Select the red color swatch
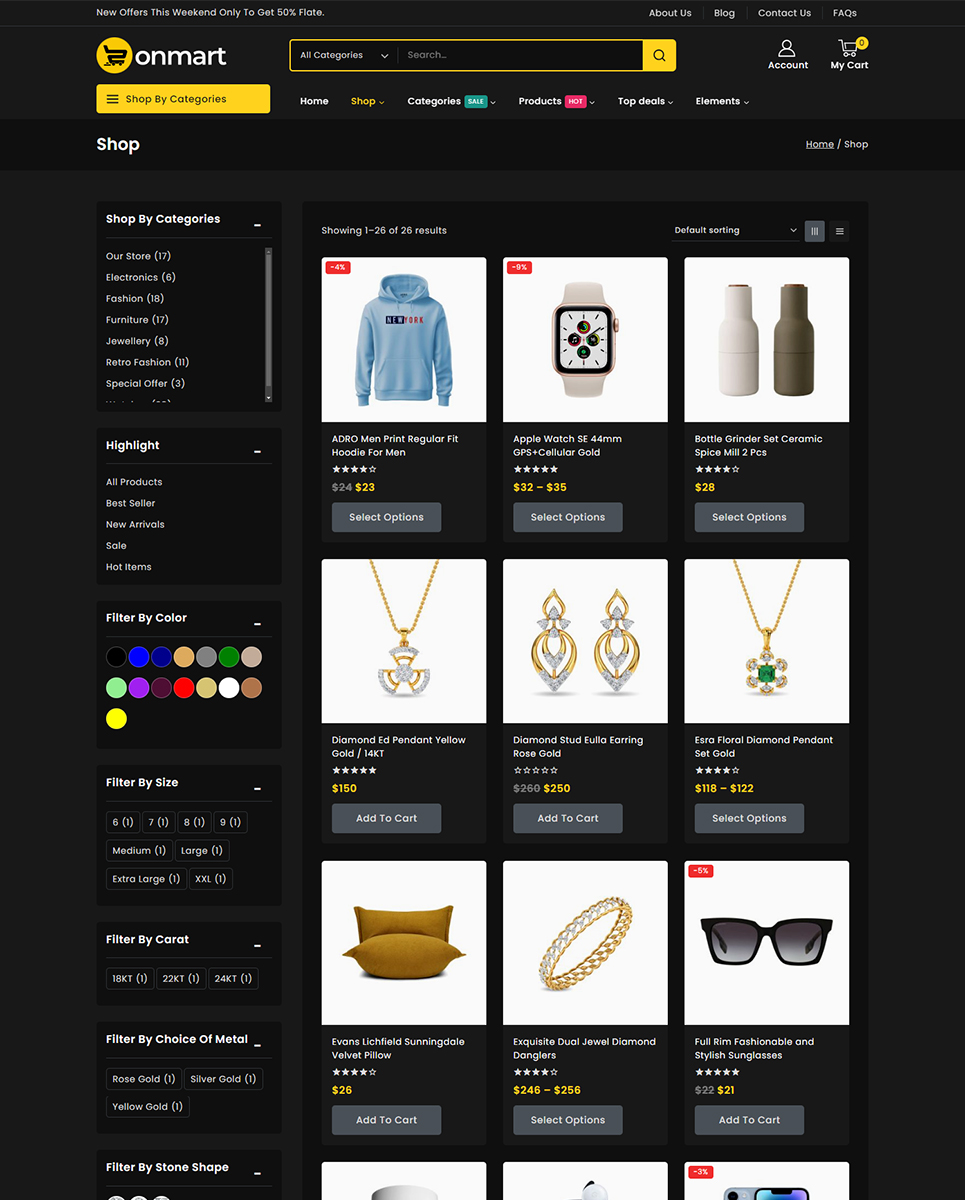This screenshot has height=1200, width=965. click(184, 688)
